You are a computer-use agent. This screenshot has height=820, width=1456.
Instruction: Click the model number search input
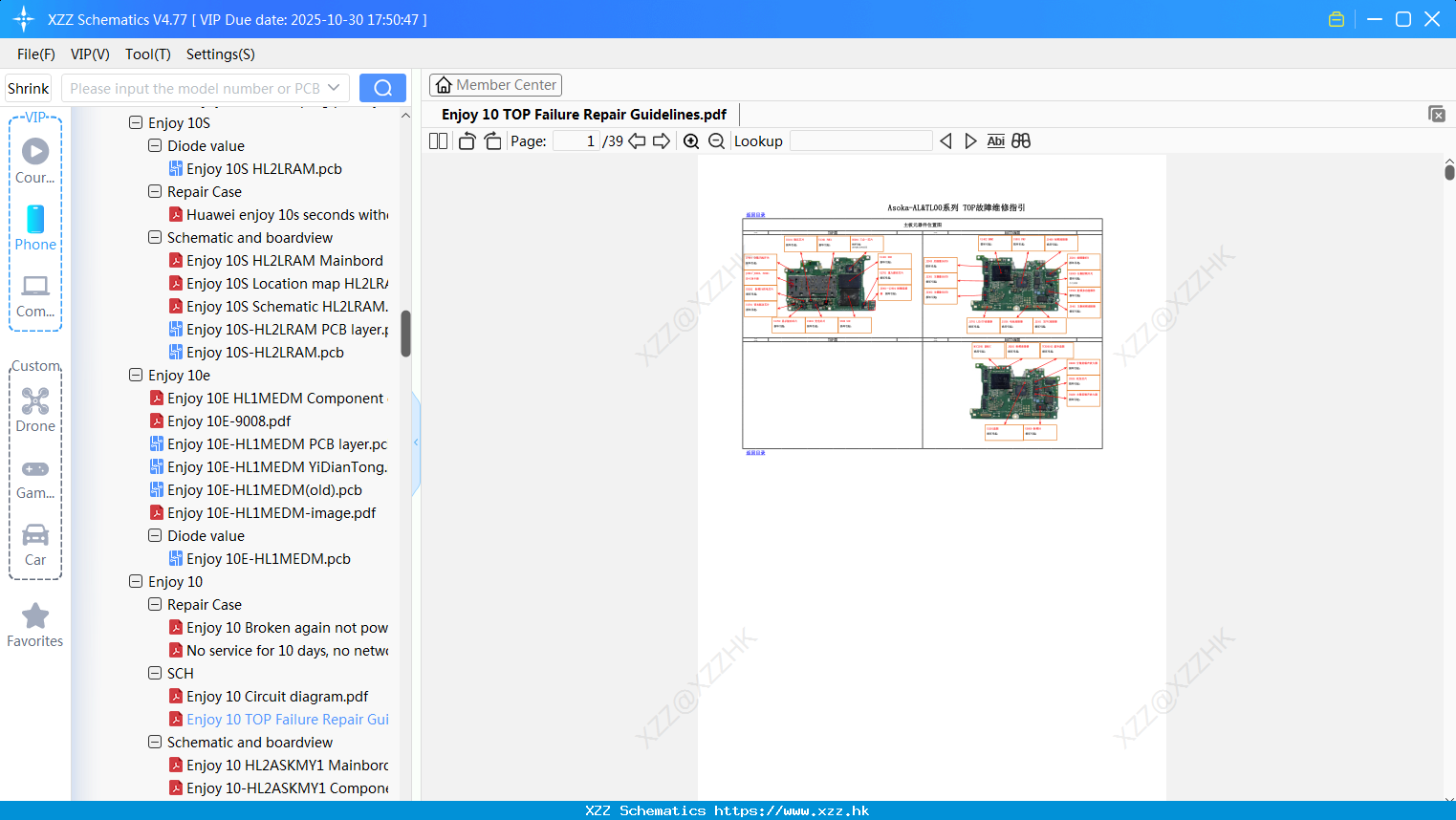[x=195, y=88]
